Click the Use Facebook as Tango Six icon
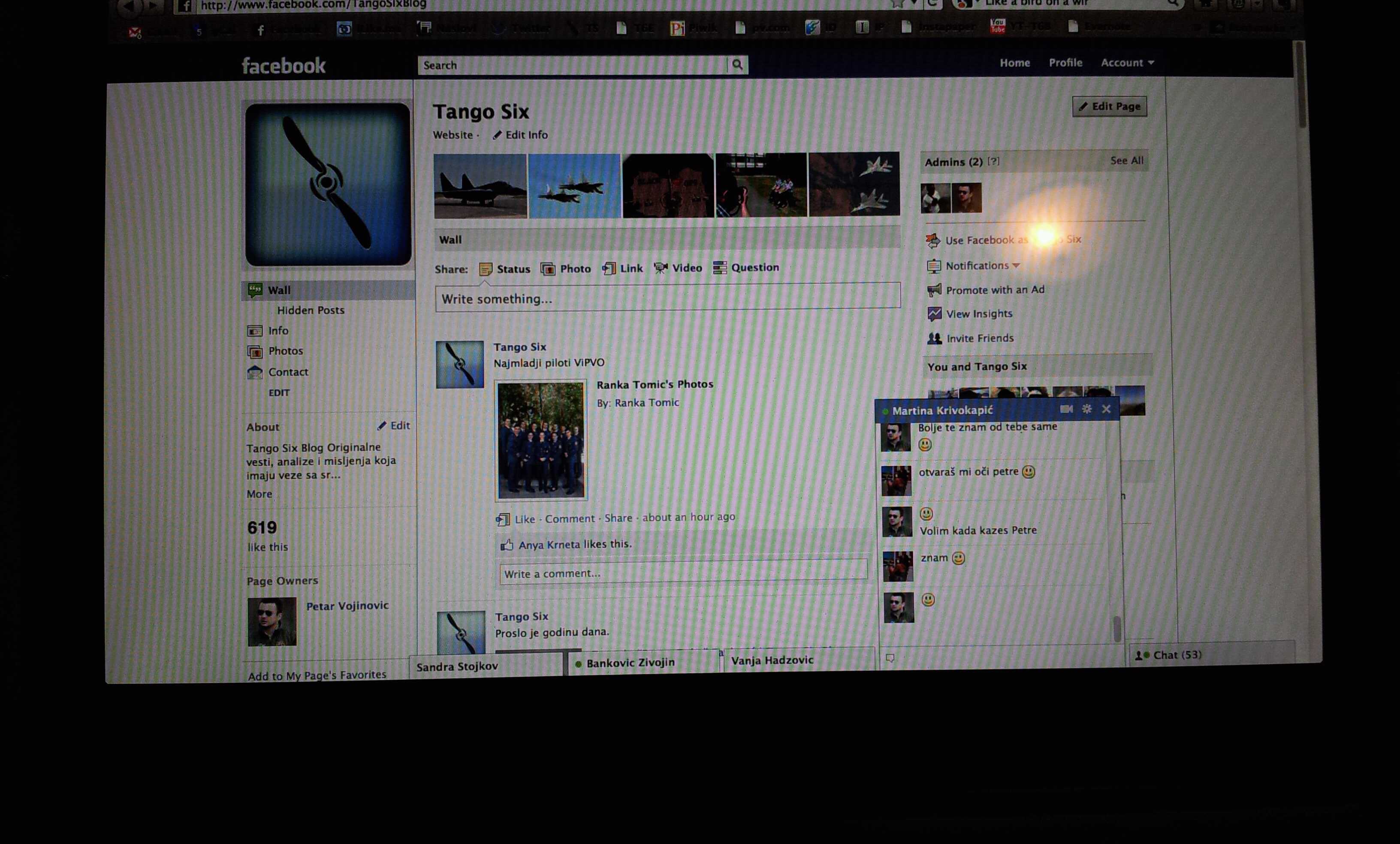 click(x=933, y=241)
